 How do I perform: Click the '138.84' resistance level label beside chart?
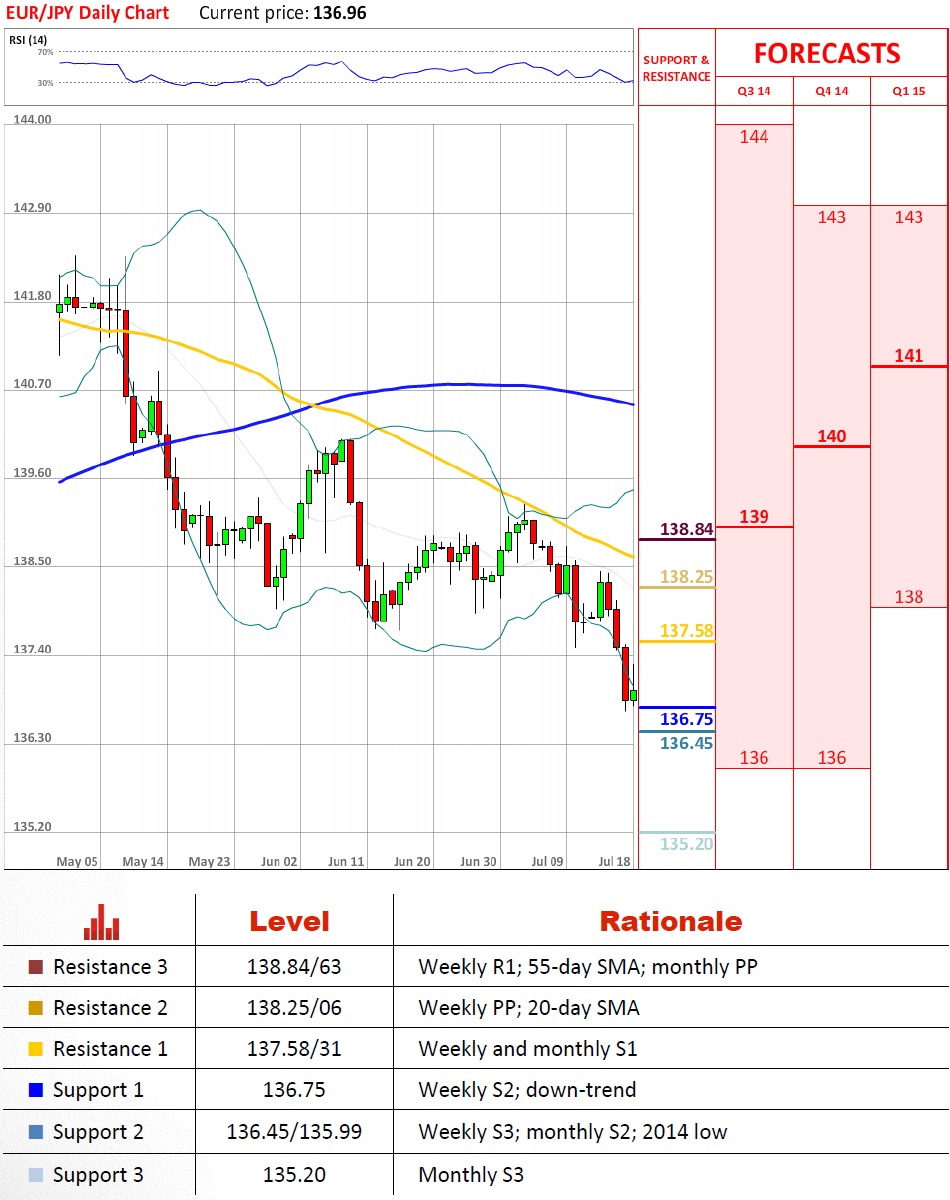(687, 528)
